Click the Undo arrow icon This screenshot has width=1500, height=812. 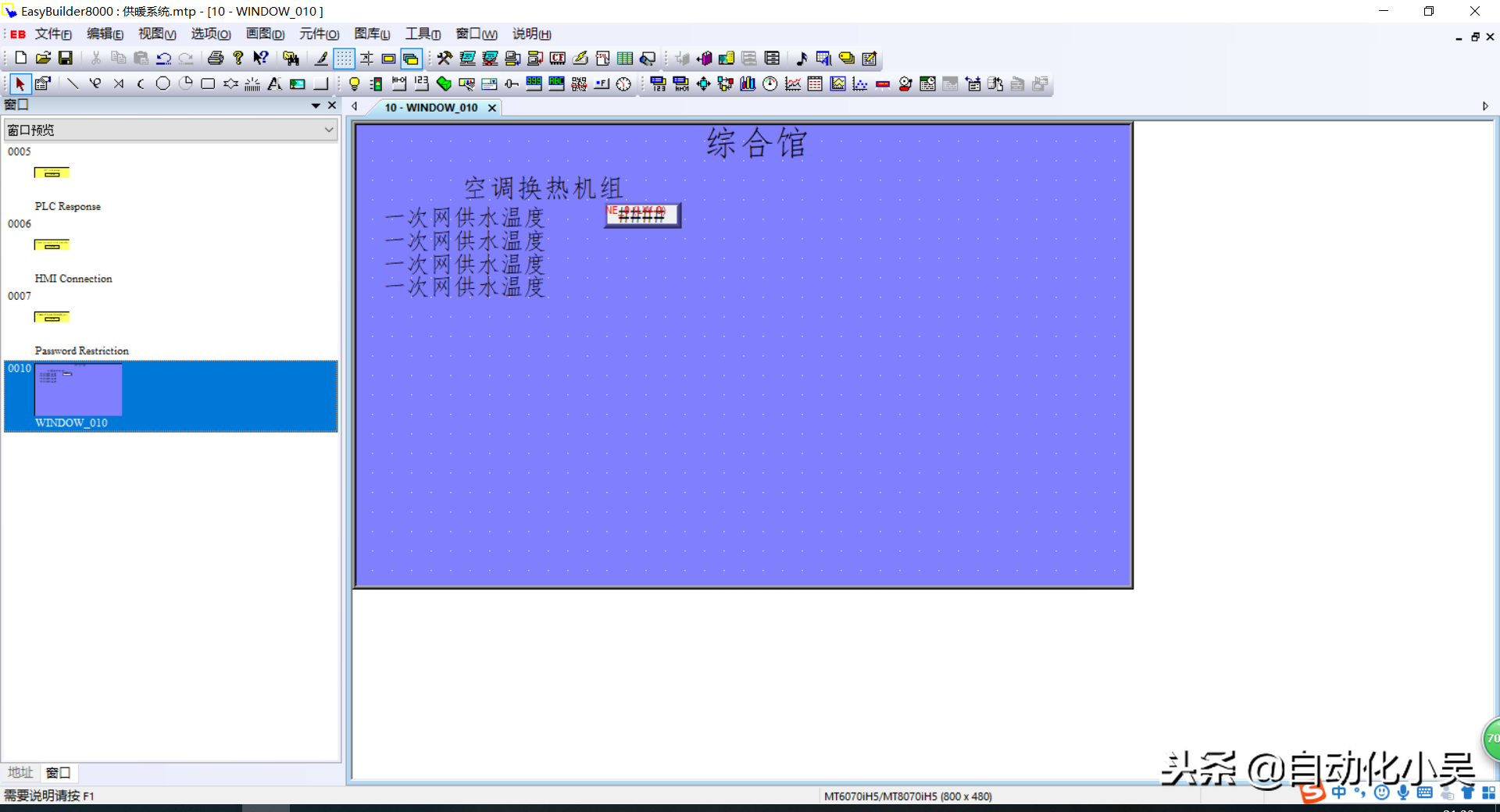click(163, 58)
